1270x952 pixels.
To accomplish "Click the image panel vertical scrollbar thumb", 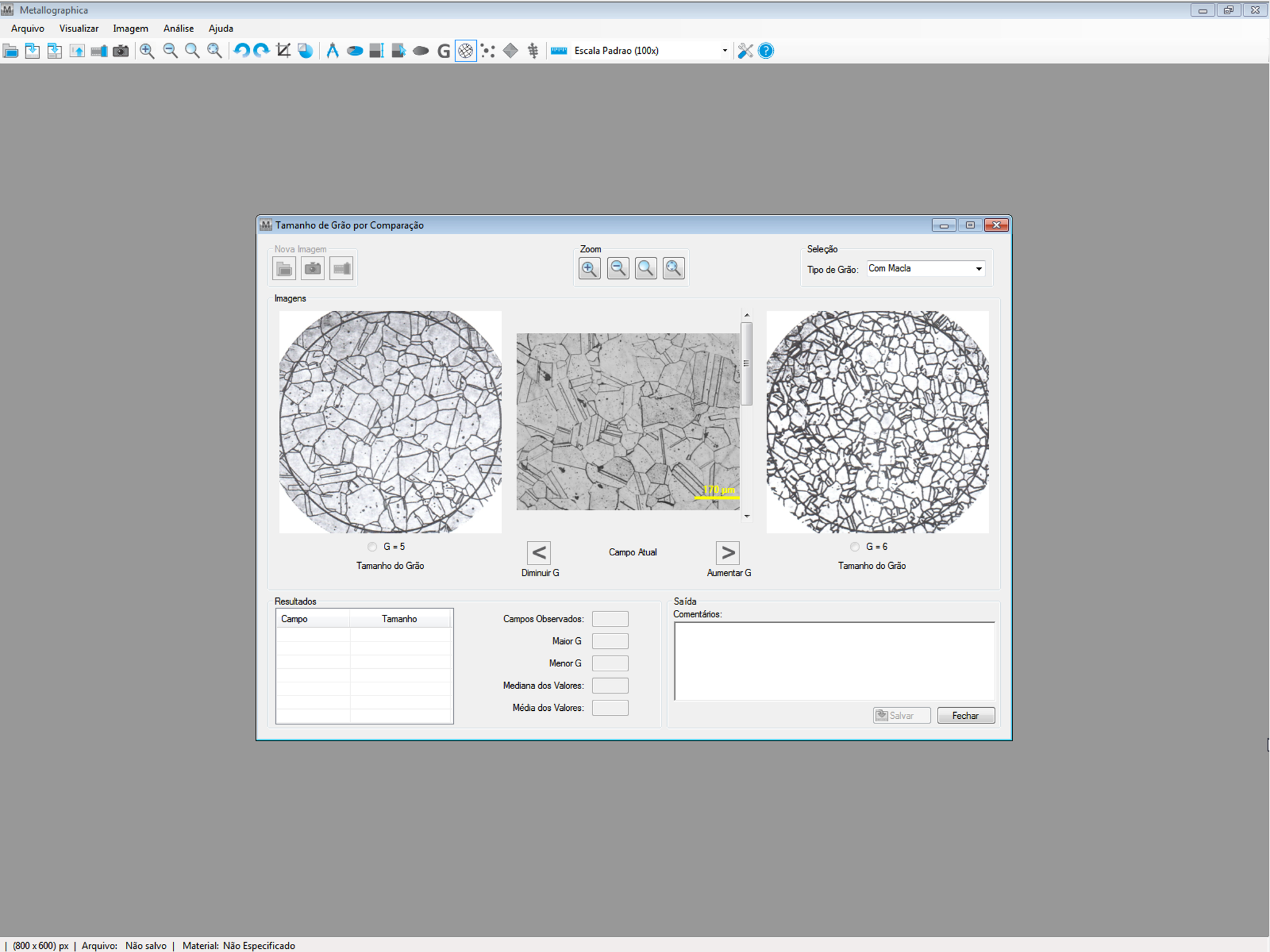I will (x=747, y=364).
